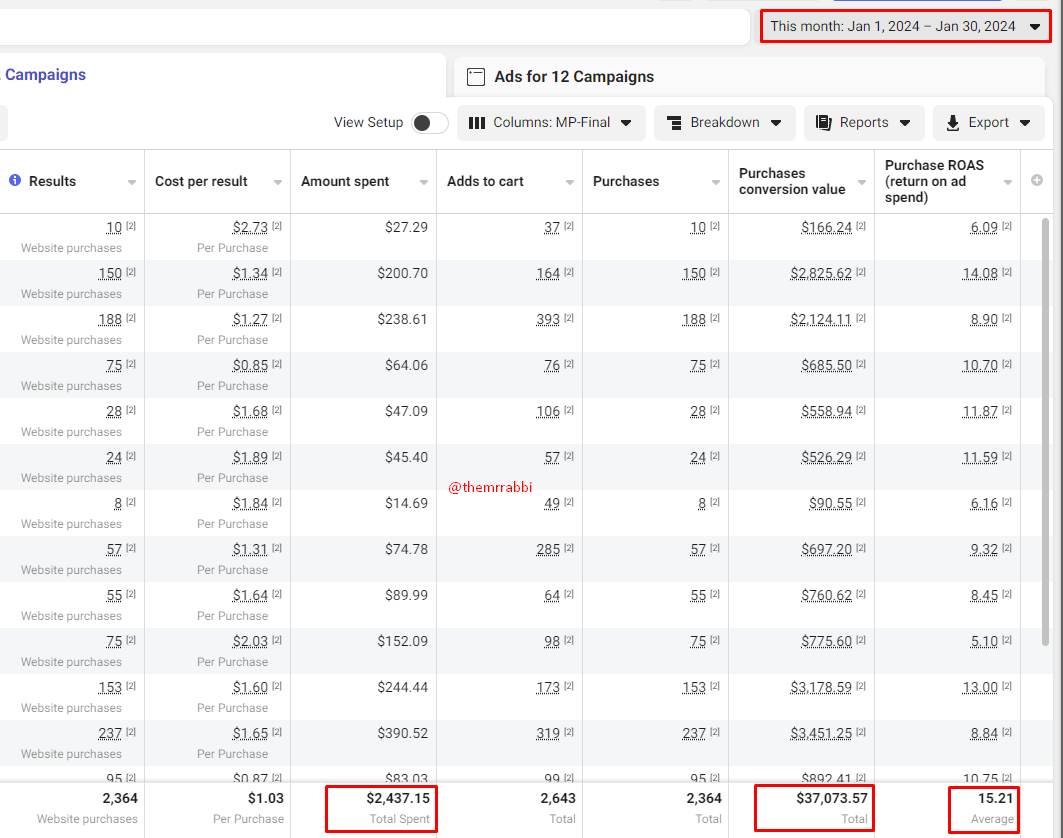The height and width of the screenshot is (838, 1063).
Task: Click the total results 2,364 Website purchases
Action: tap(87, 808)
